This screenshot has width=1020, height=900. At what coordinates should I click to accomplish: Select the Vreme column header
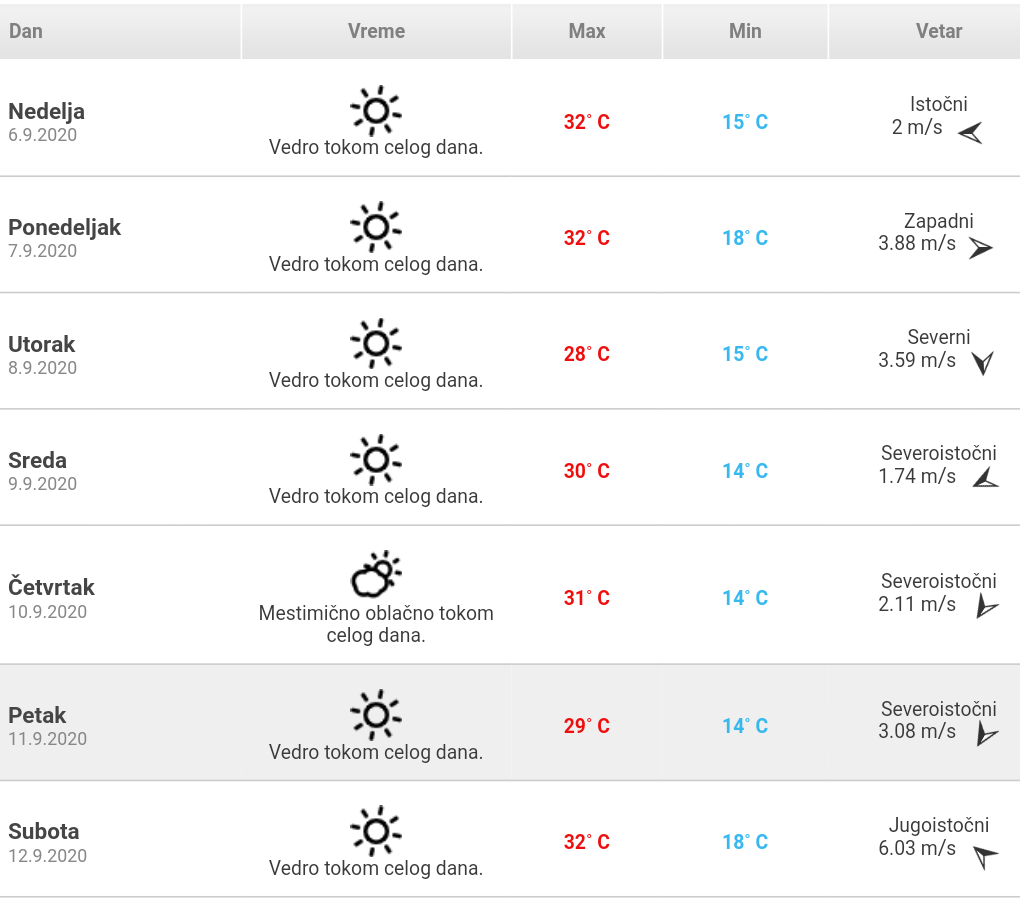pos(376,31)
